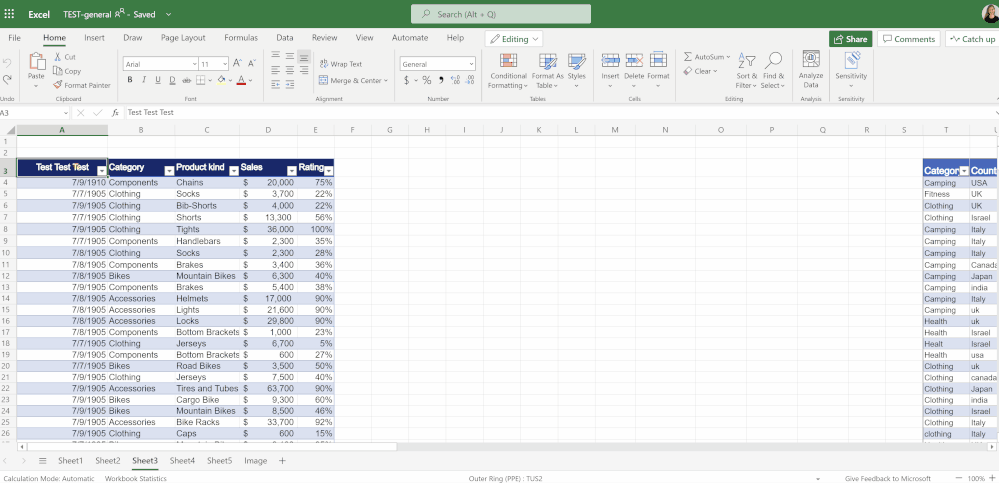Screen dimensions: 999x483
Task: Open the app launcher waffle icon
Action: 9,14
